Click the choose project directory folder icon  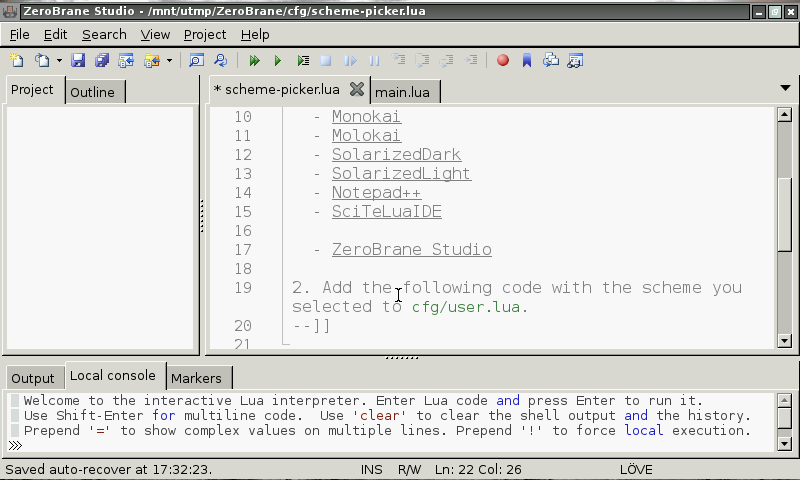coord(152,60)
